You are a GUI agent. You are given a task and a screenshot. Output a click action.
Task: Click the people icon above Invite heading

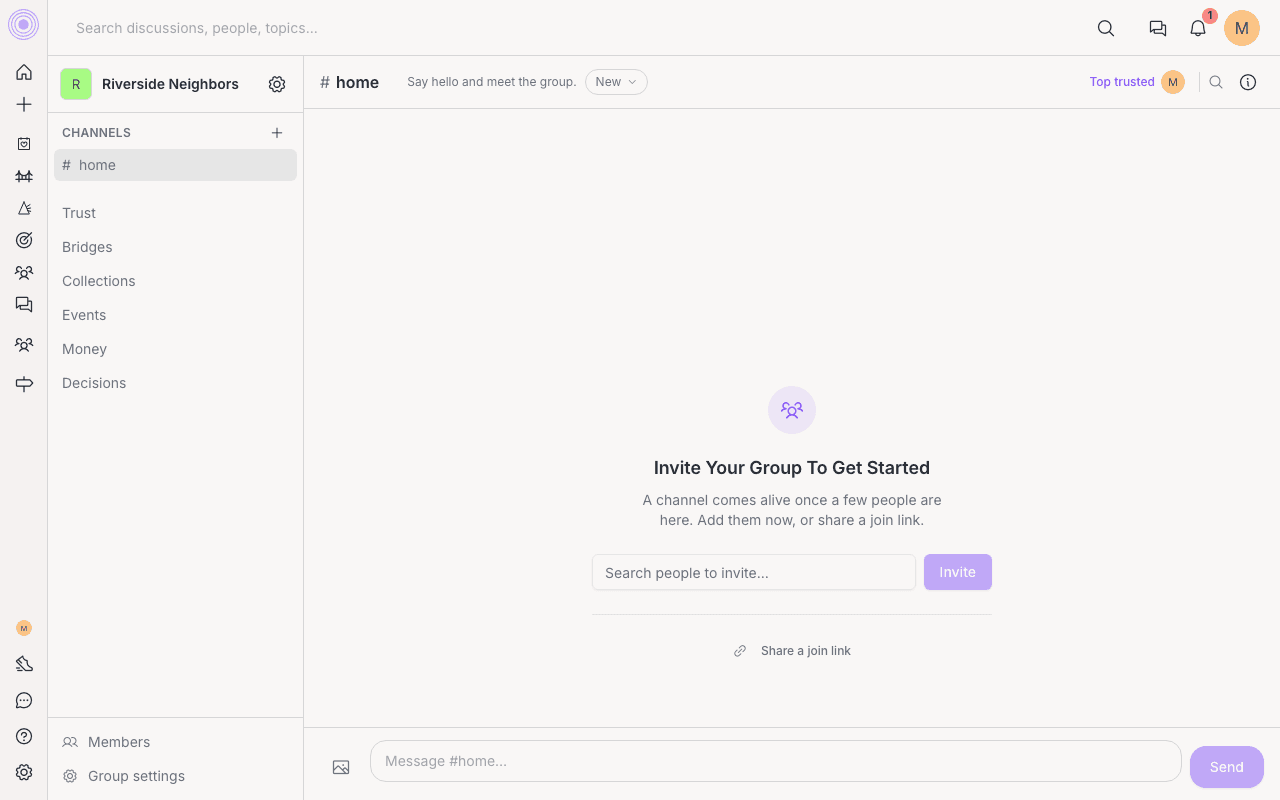792,410
